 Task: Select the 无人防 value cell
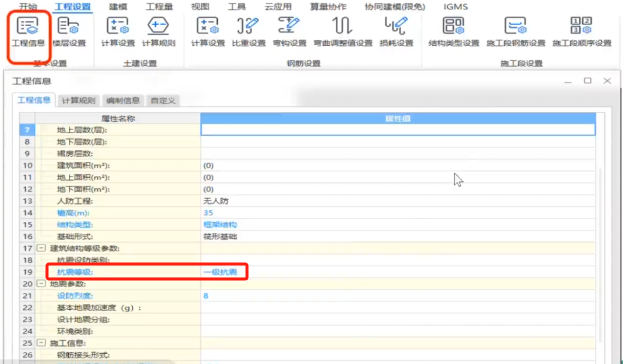398,201
